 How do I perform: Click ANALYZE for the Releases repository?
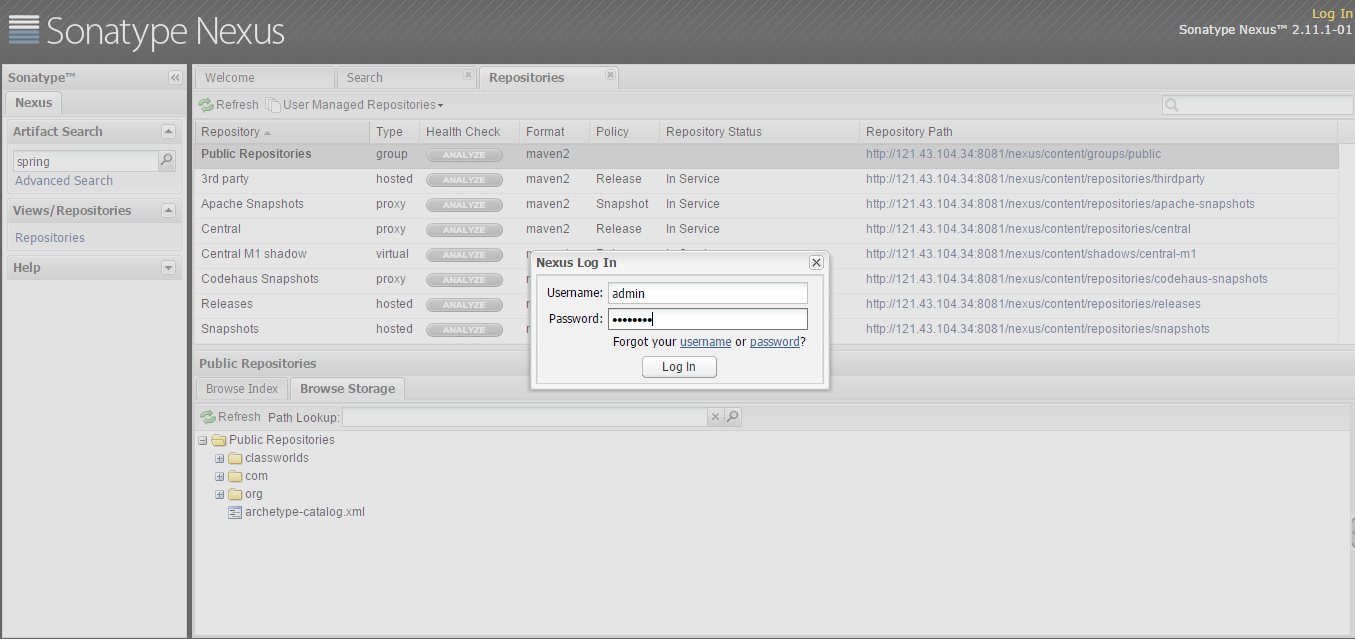click(x=464, y=305)
